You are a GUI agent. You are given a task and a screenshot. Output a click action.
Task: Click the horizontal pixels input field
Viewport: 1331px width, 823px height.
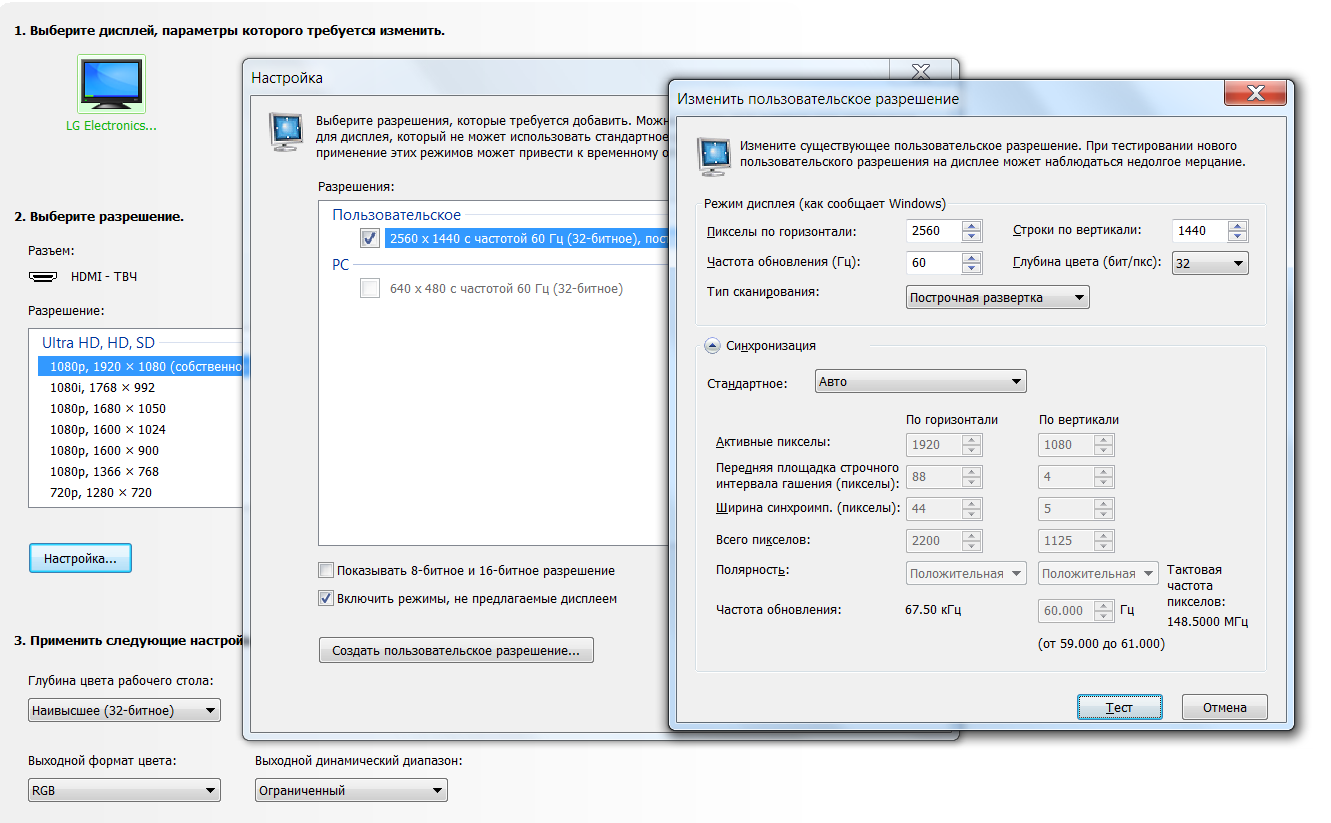pyautogui.click(x=932, y=231)
